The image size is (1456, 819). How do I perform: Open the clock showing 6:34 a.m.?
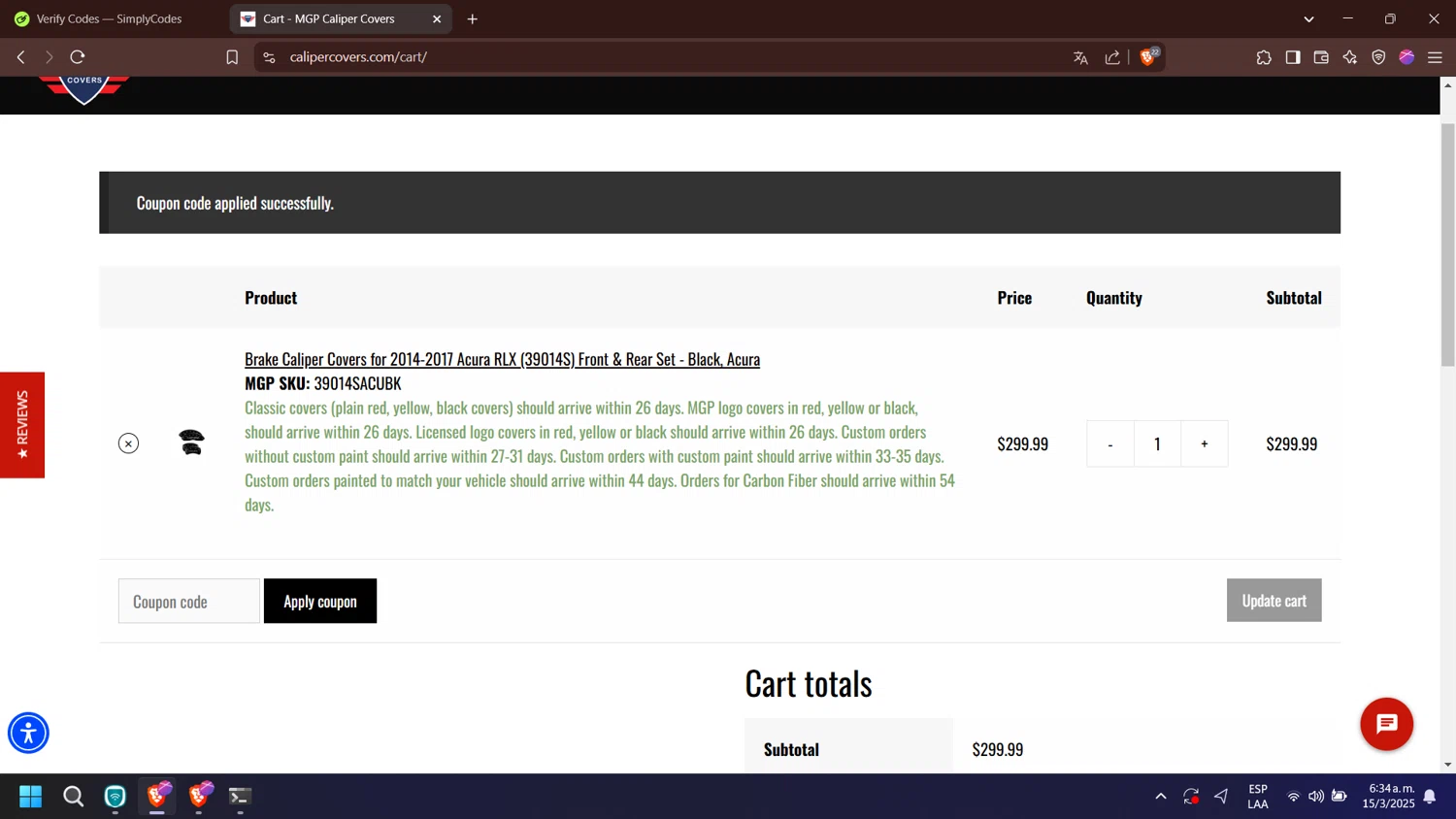pos(1388,796)
